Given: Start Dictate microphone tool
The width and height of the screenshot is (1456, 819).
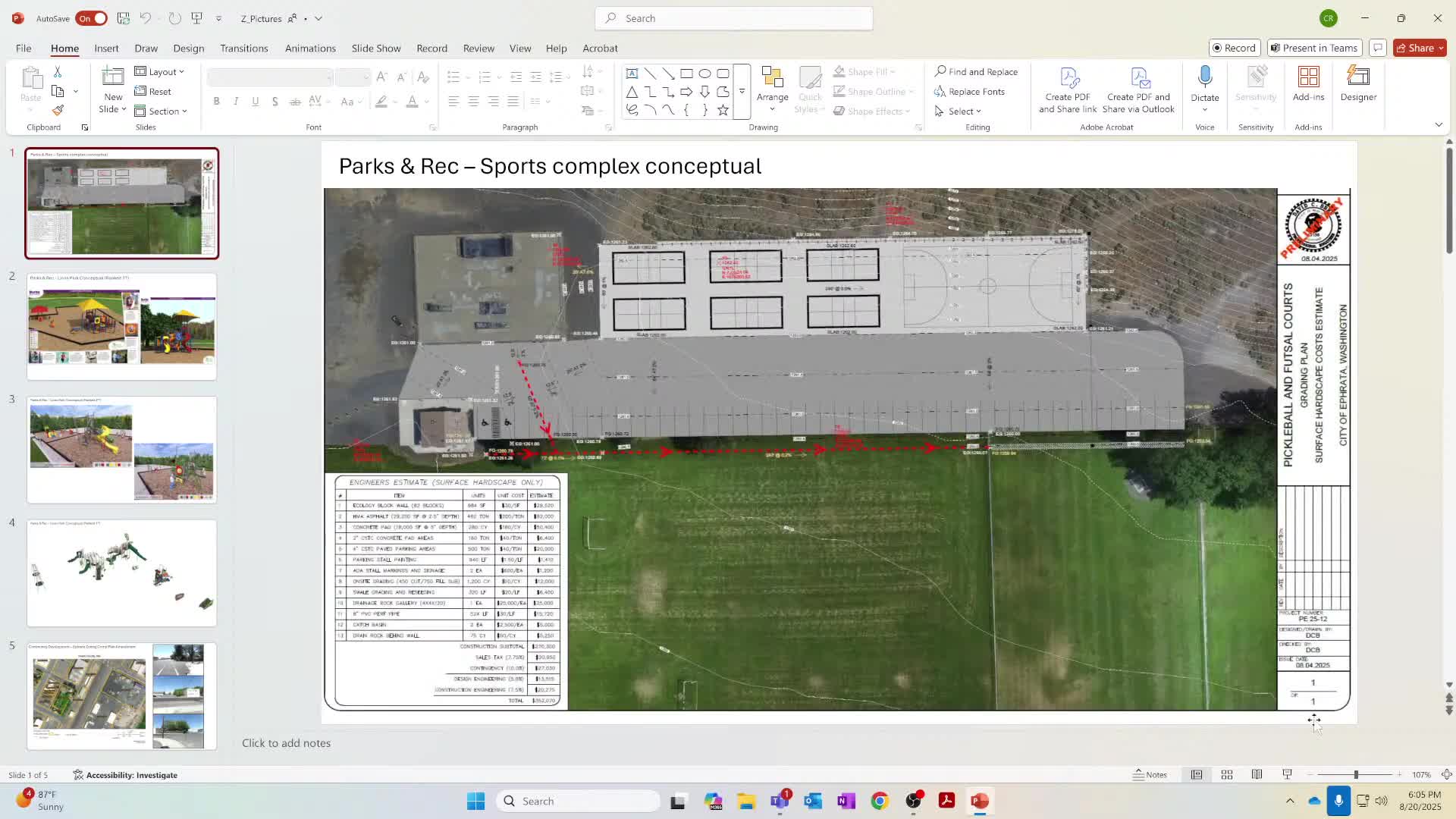Looking at the screenshot, I should click(1204, 79).
